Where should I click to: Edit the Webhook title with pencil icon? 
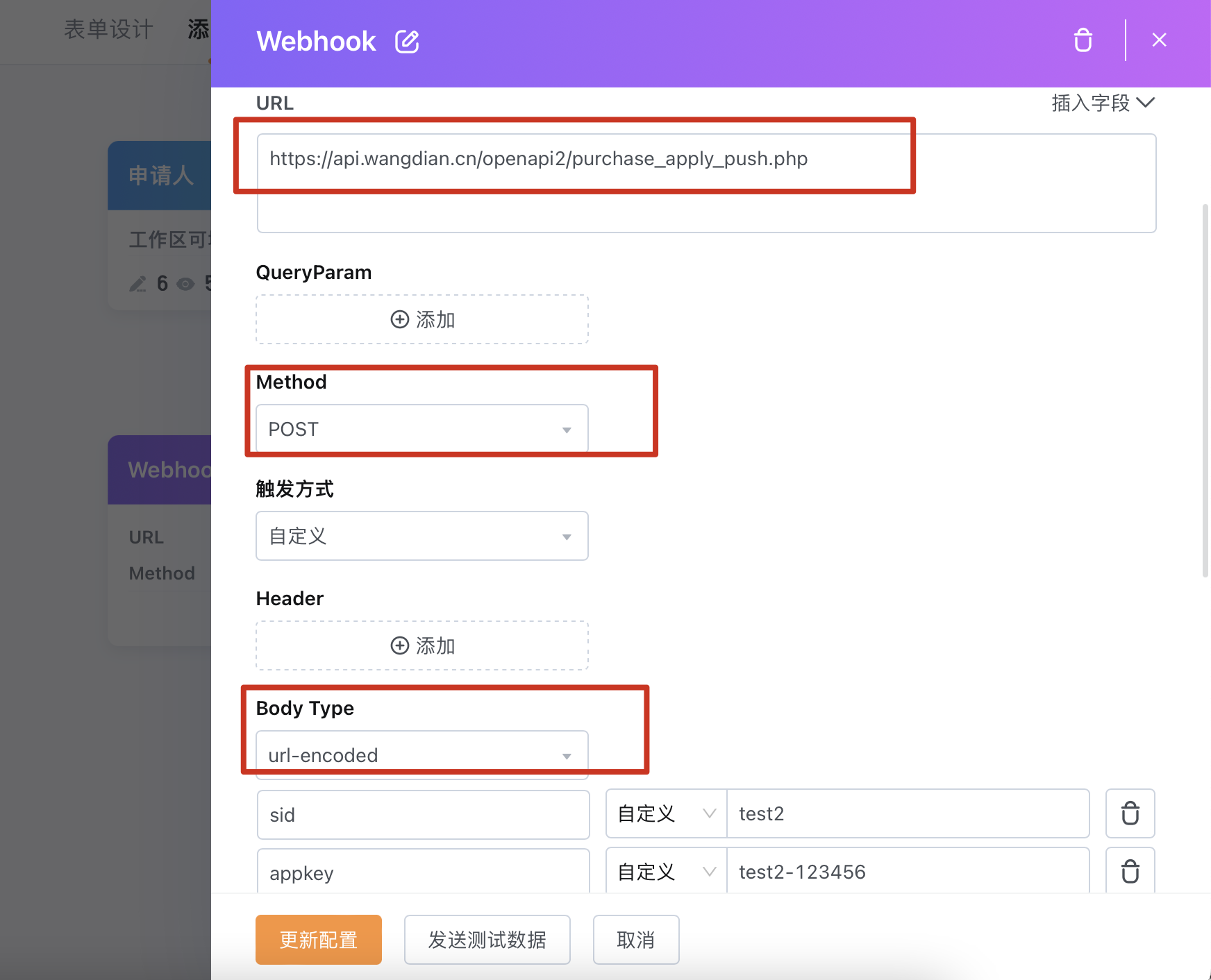point(407,42)
